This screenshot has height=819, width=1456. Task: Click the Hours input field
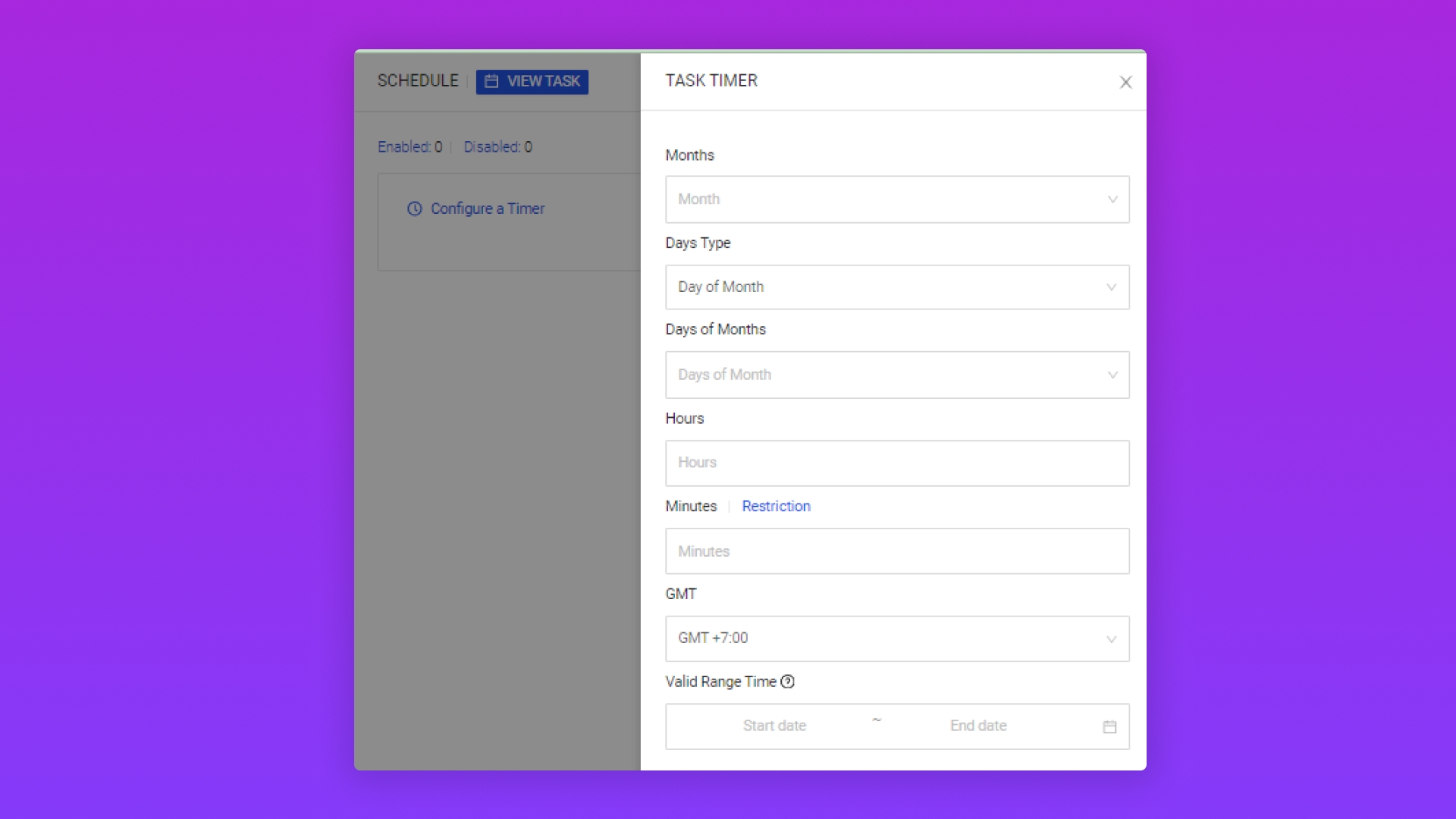click(x=896, y=463)
